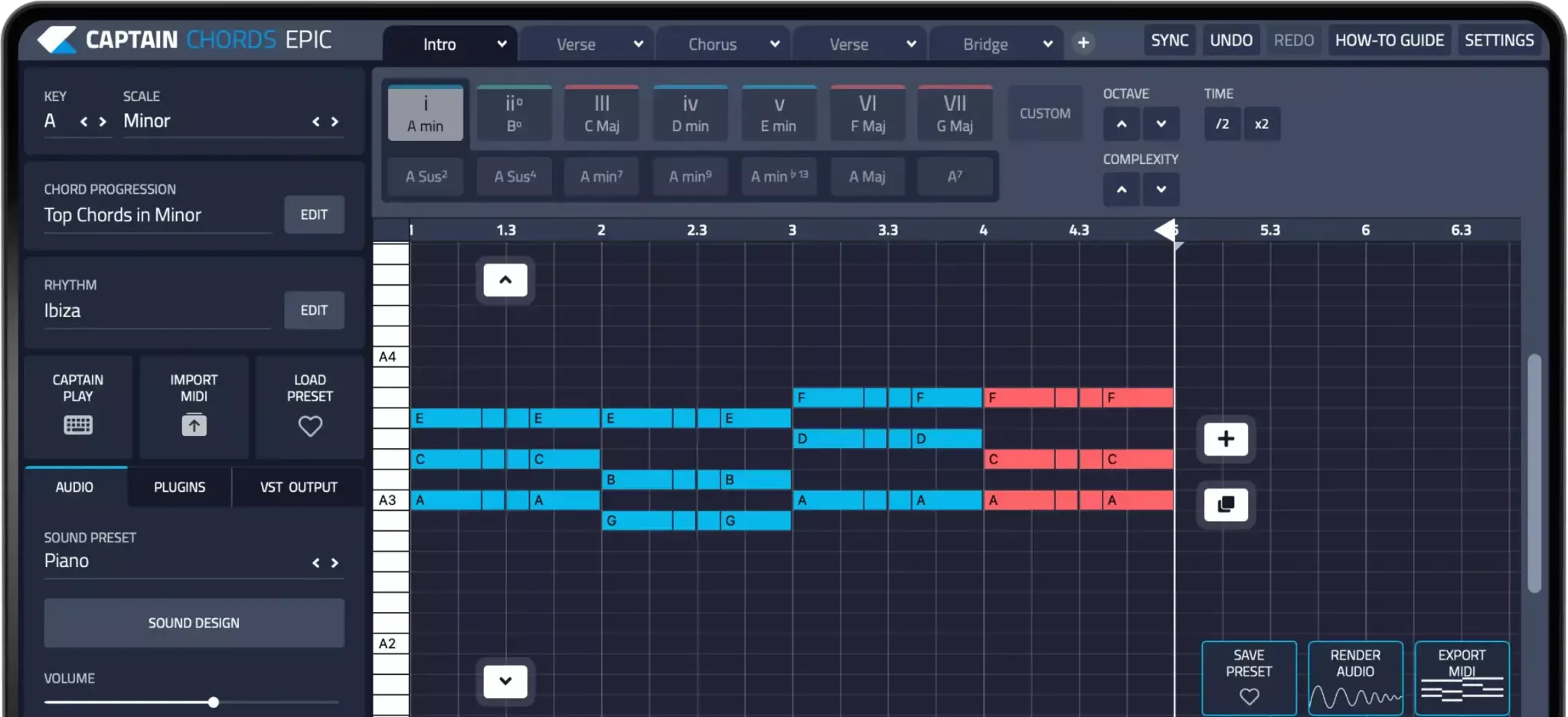Click the plus button beside piano roll

click(x=1226, y=439)
